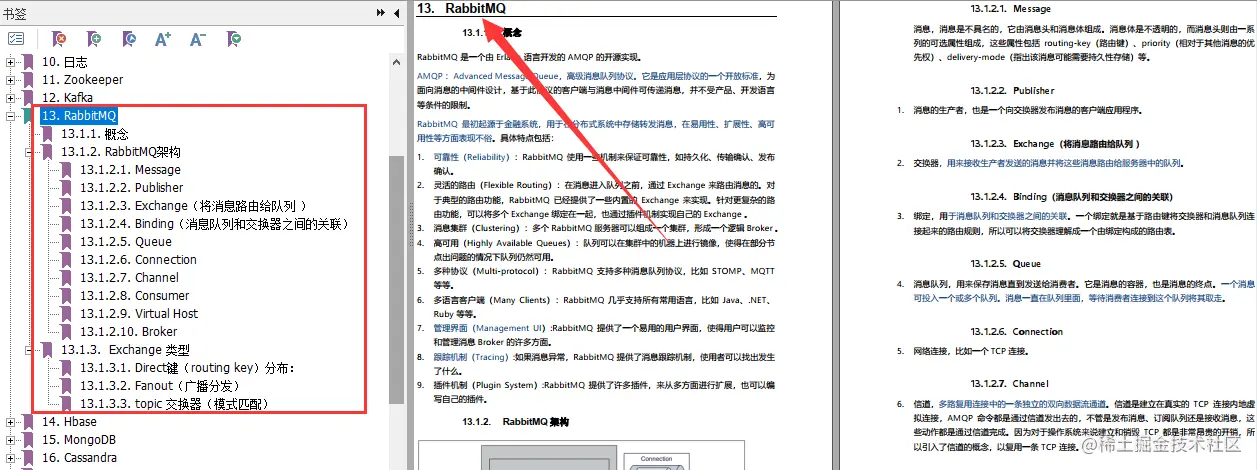Increase bookmark text size with A+
This screenshot has height=470, width=1257.
point(163,39)
